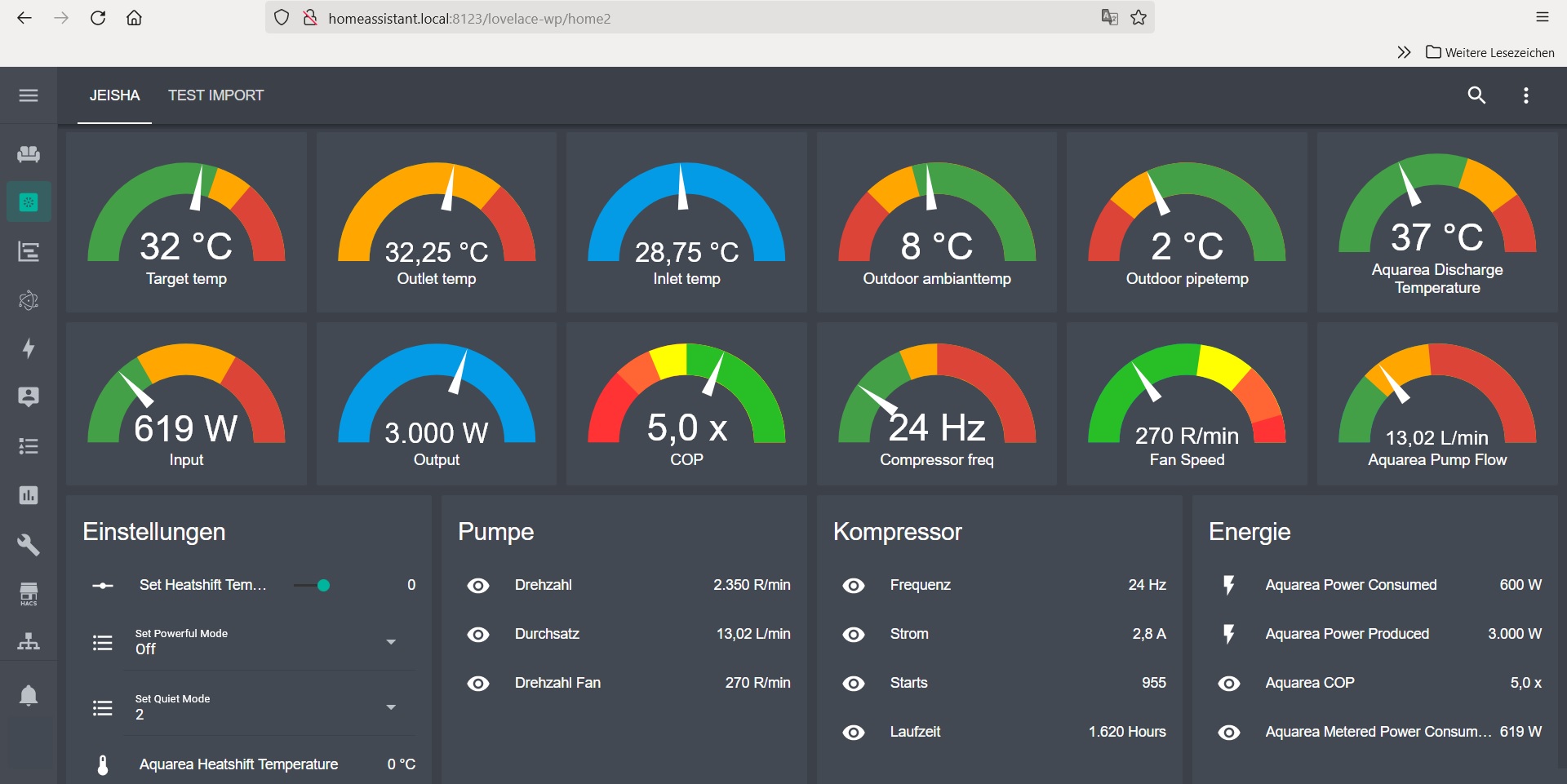The width and height of the screenshot is (1567, 784).
Task: Open the Target temp gauge card
Action: [x=187, y=222]
